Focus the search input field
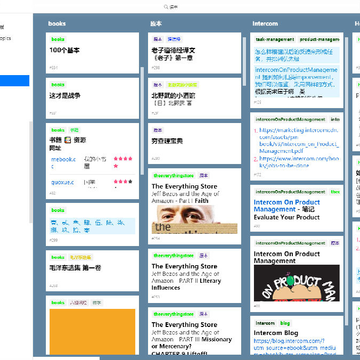This screenshot has width=360, height=360. (x=174, y=7)
